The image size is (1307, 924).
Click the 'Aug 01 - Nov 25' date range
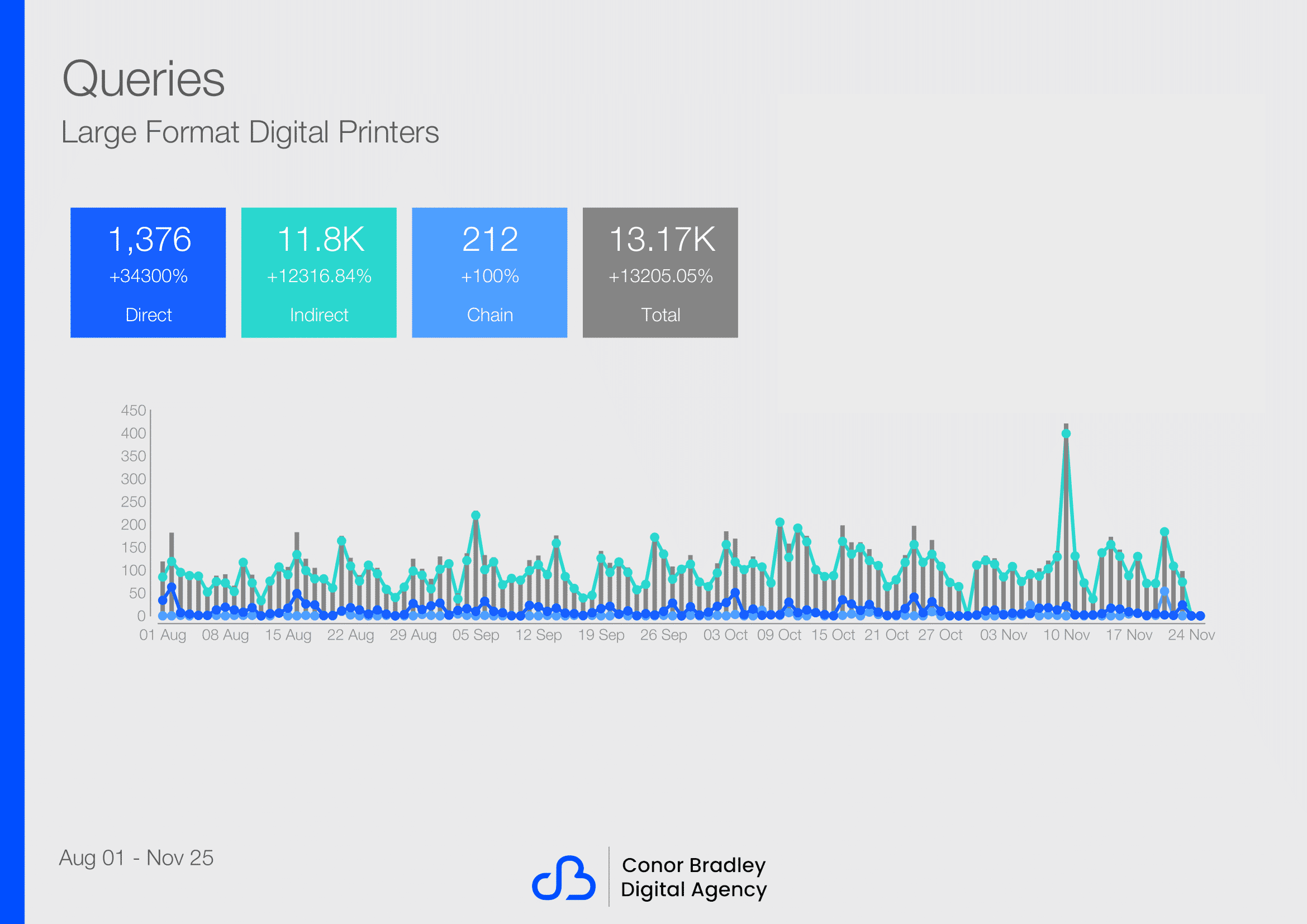pyautogui.click(x=136, y=858)
